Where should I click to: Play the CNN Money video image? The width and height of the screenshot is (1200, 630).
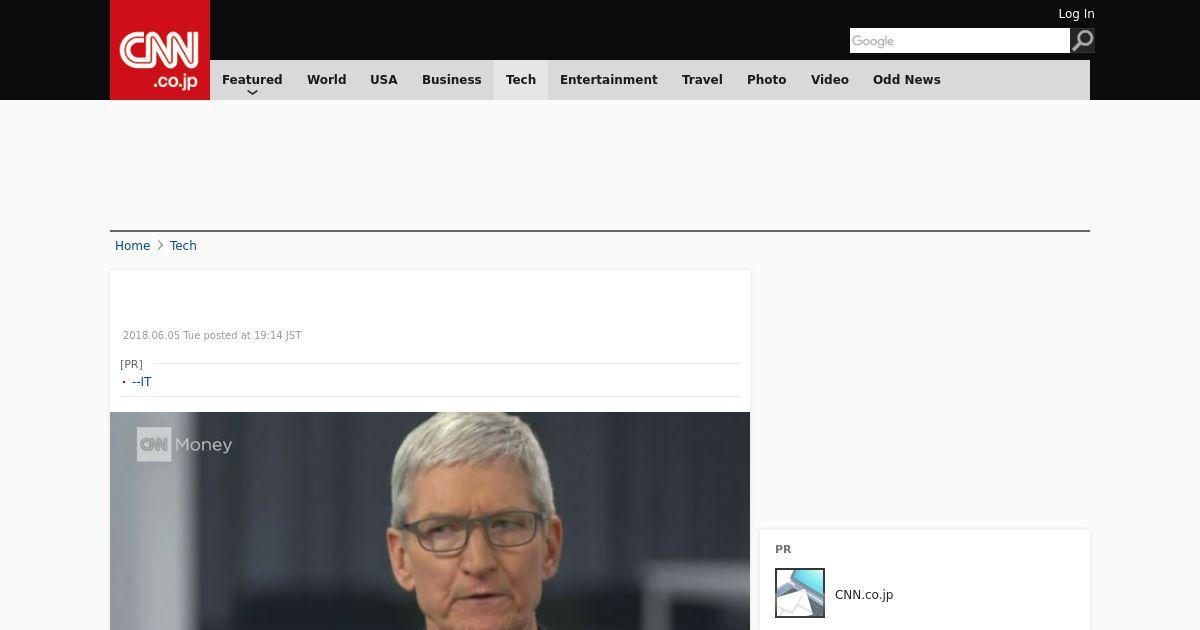click(x=430, y=521)
